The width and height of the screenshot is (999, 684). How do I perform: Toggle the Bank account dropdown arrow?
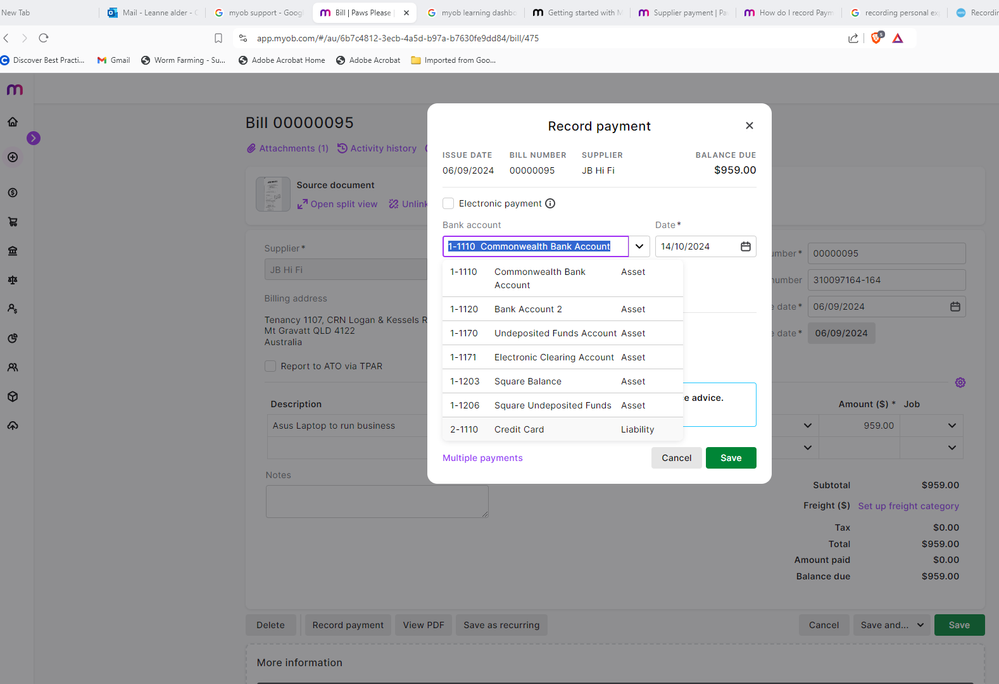640,246
